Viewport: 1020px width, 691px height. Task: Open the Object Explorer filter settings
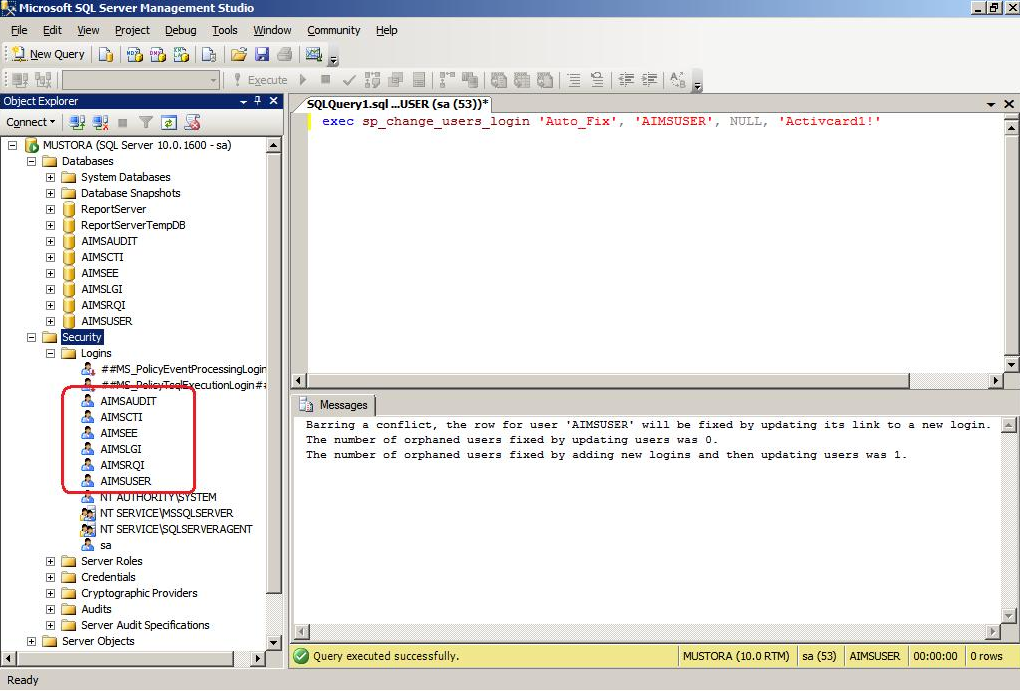coord(147,123)
